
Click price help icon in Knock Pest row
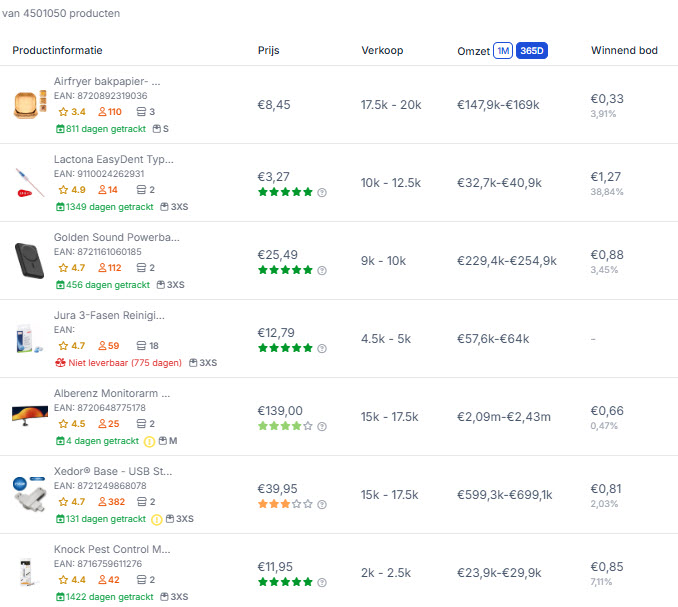point(322,582)
